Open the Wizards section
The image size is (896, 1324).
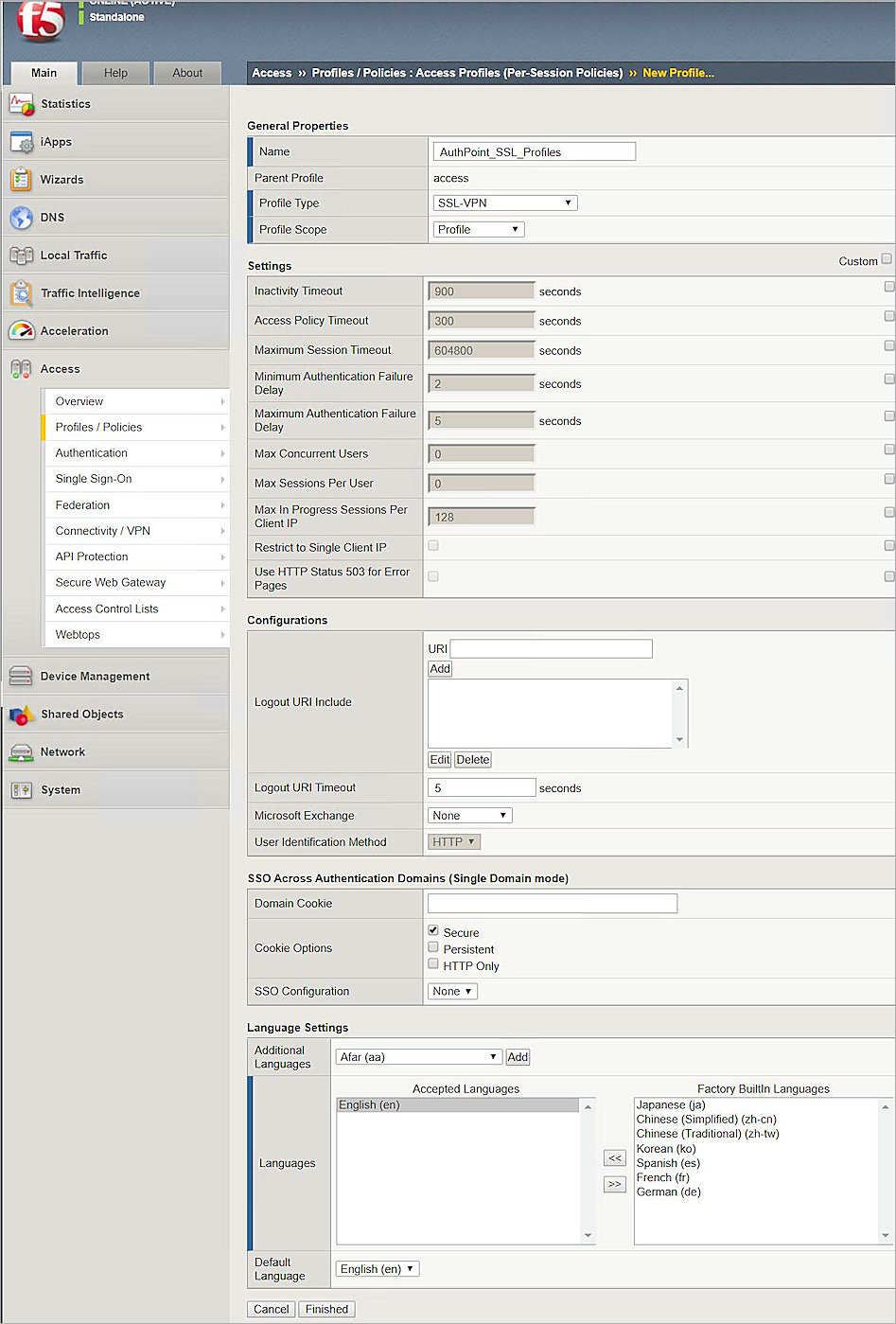[x=21, y=179]
